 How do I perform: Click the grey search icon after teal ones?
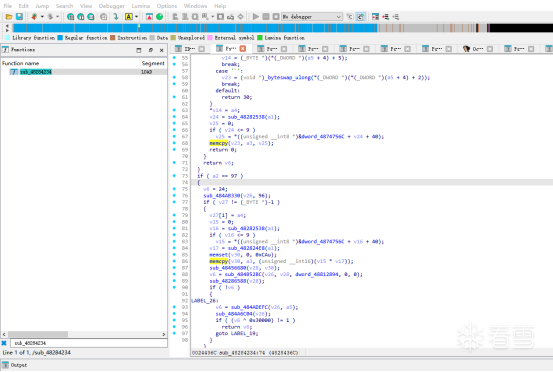pos(103,17)
